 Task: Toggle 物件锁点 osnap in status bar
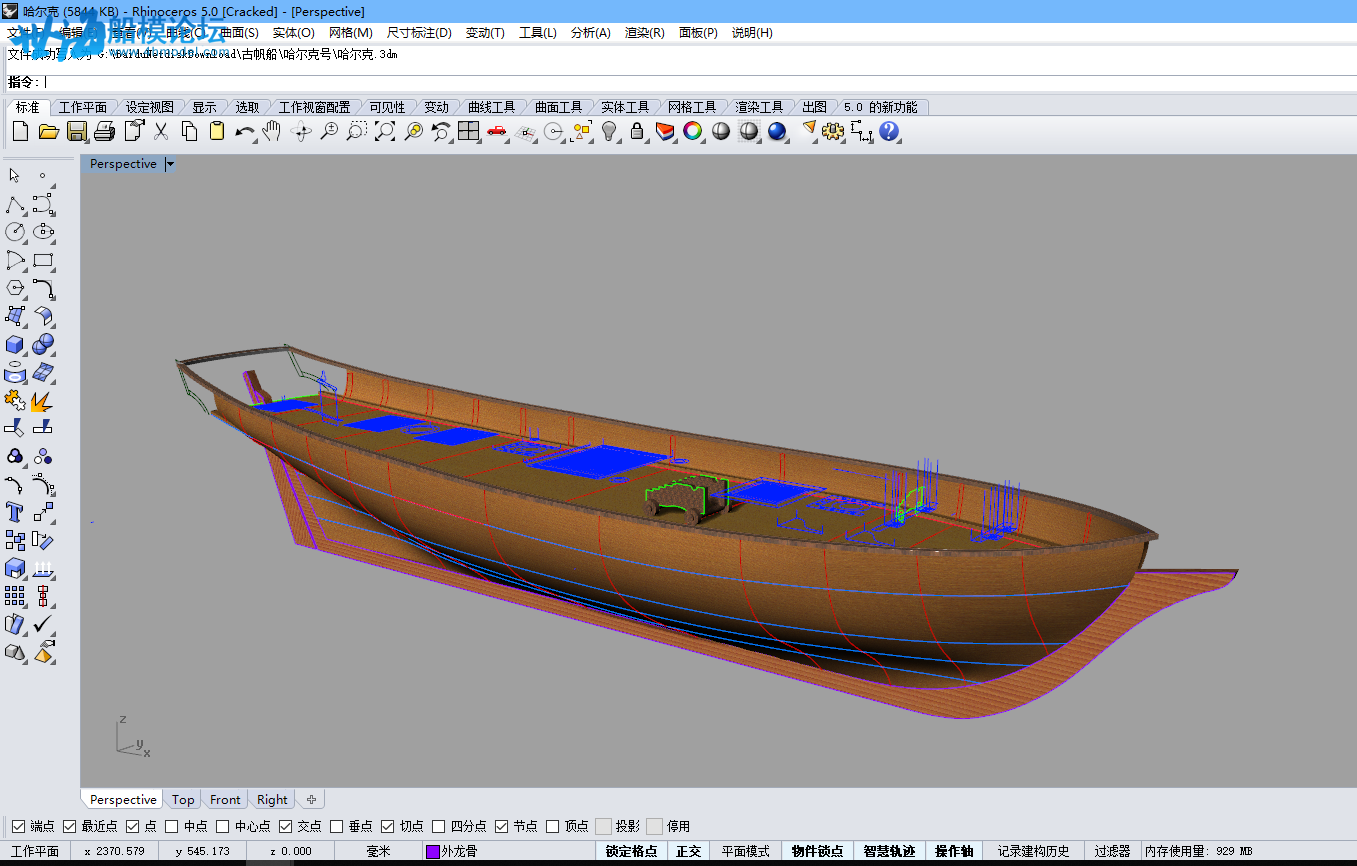[x=817, y=851]
